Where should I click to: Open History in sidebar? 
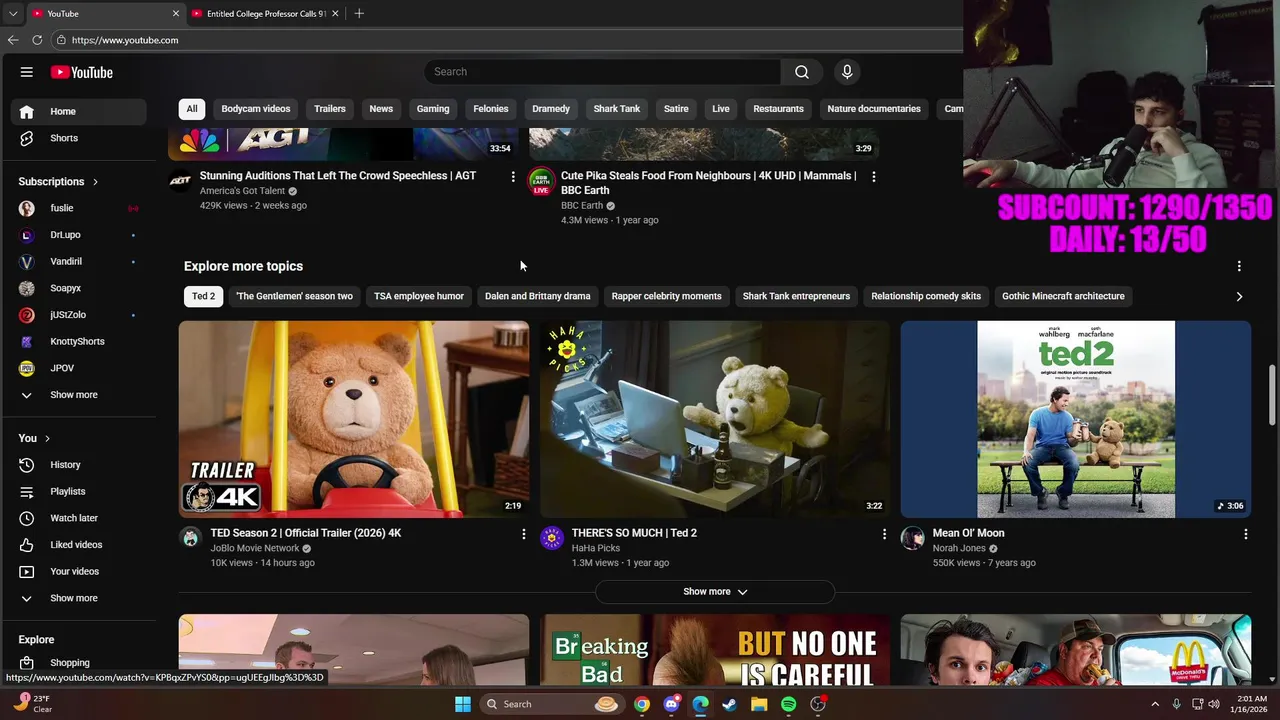tap(78, 465)
